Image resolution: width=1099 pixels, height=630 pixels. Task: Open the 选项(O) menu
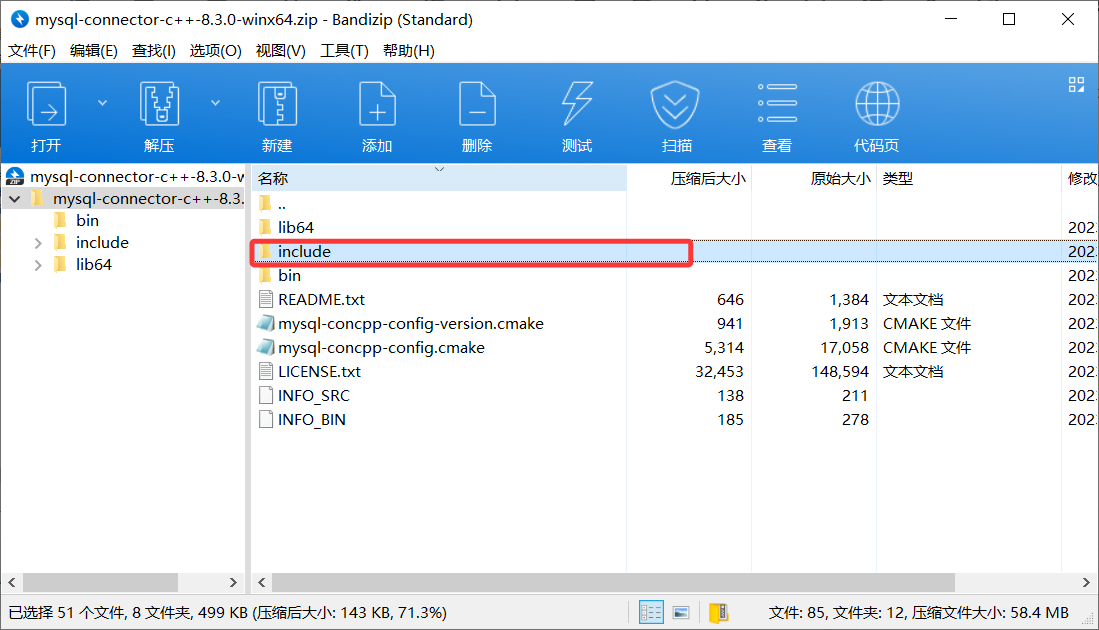(215, 50)
